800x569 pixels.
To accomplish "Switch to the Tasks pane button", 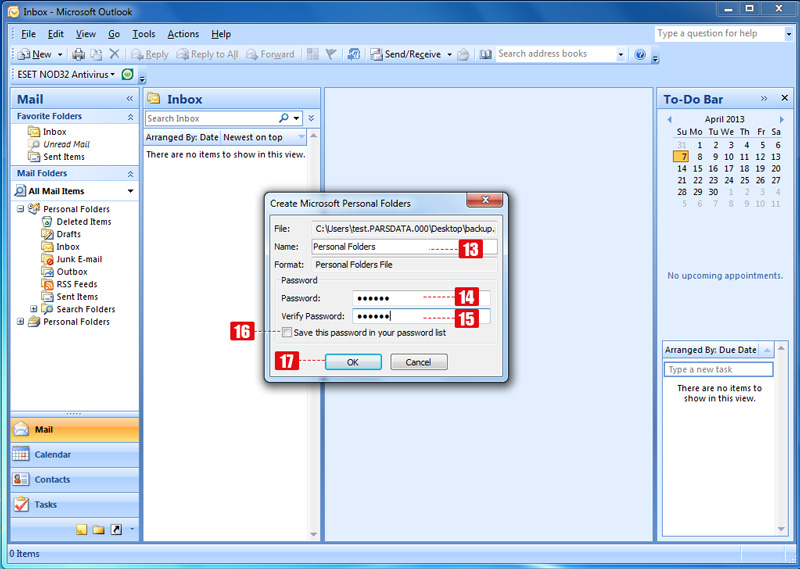I will tap(74, 504).
